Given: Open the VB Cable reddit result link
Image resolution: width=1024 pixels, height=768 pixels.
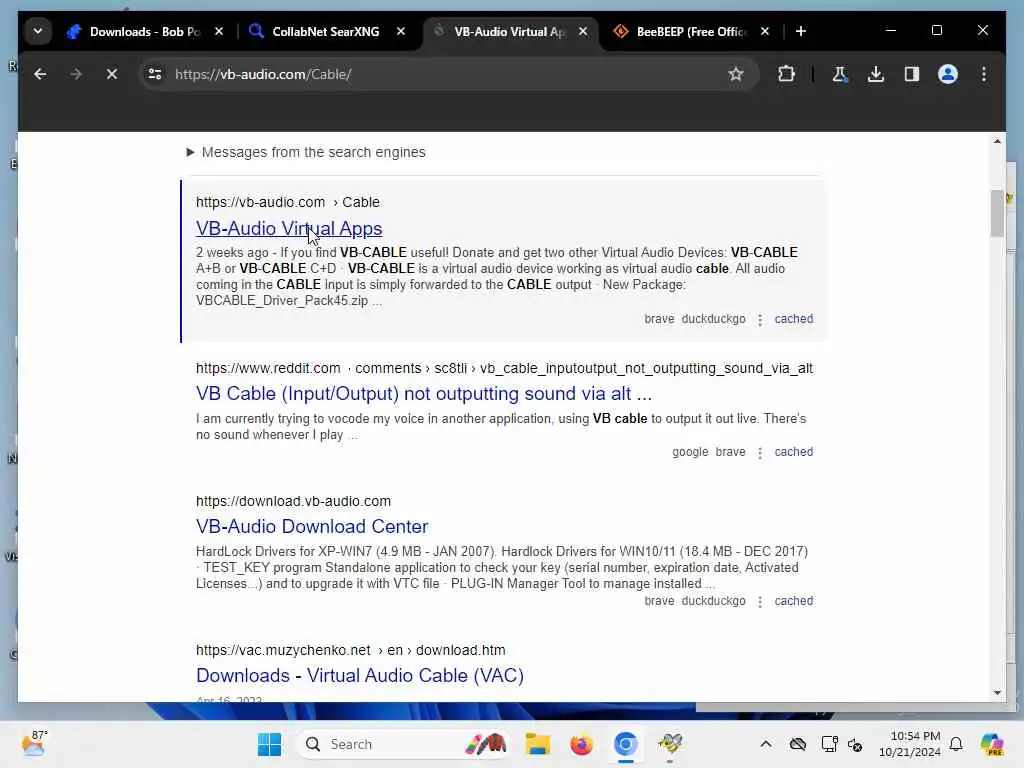Looking at the screenshot, I should (x=424, y=394).
